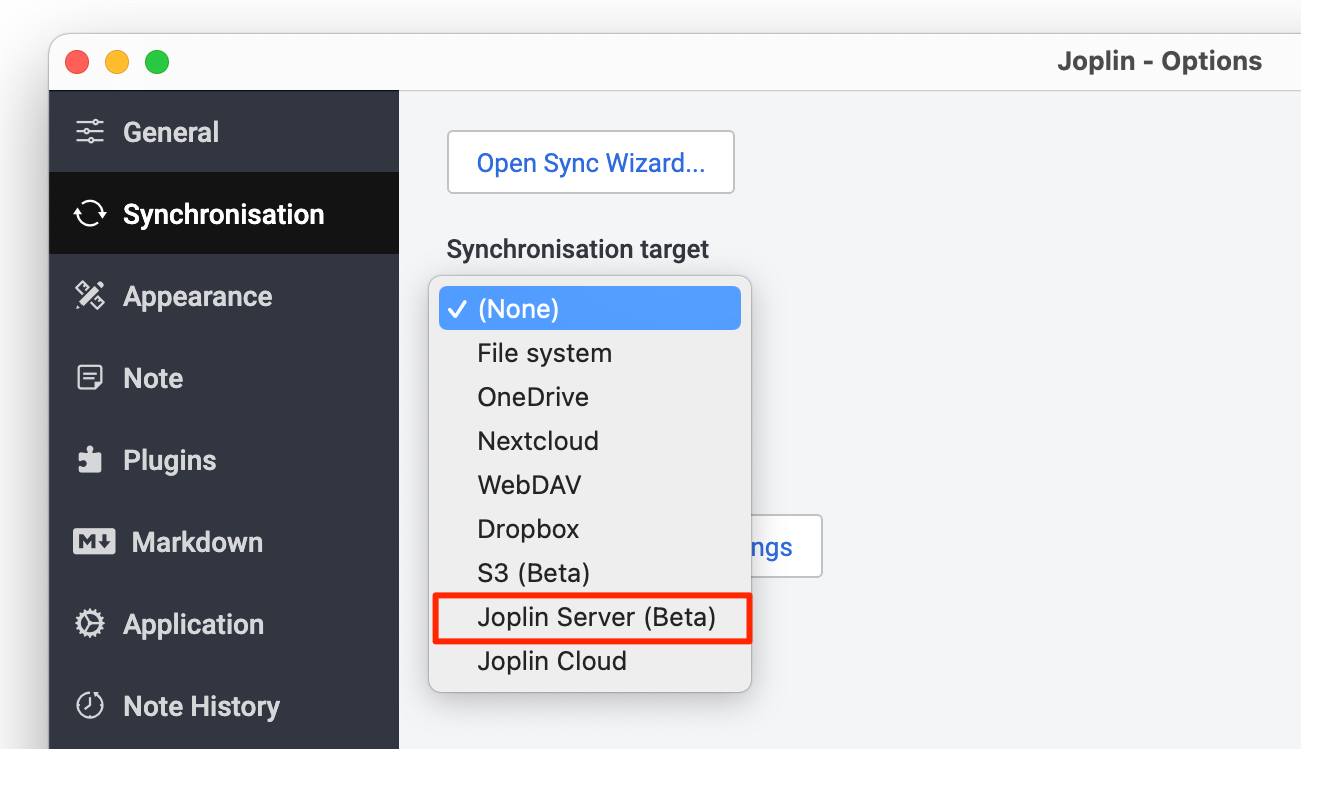The width and height of the screenshot is (1342, 790).
Task: Open Note History via the clock icon
Action: pyautogui.click(x=89, y=705)
